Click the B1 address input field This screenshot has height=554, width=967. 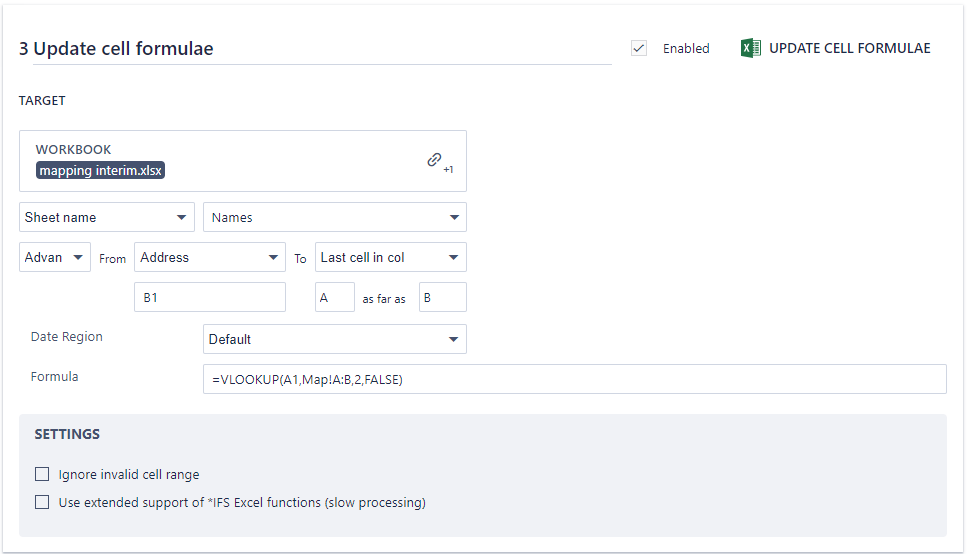pos(209,297)
